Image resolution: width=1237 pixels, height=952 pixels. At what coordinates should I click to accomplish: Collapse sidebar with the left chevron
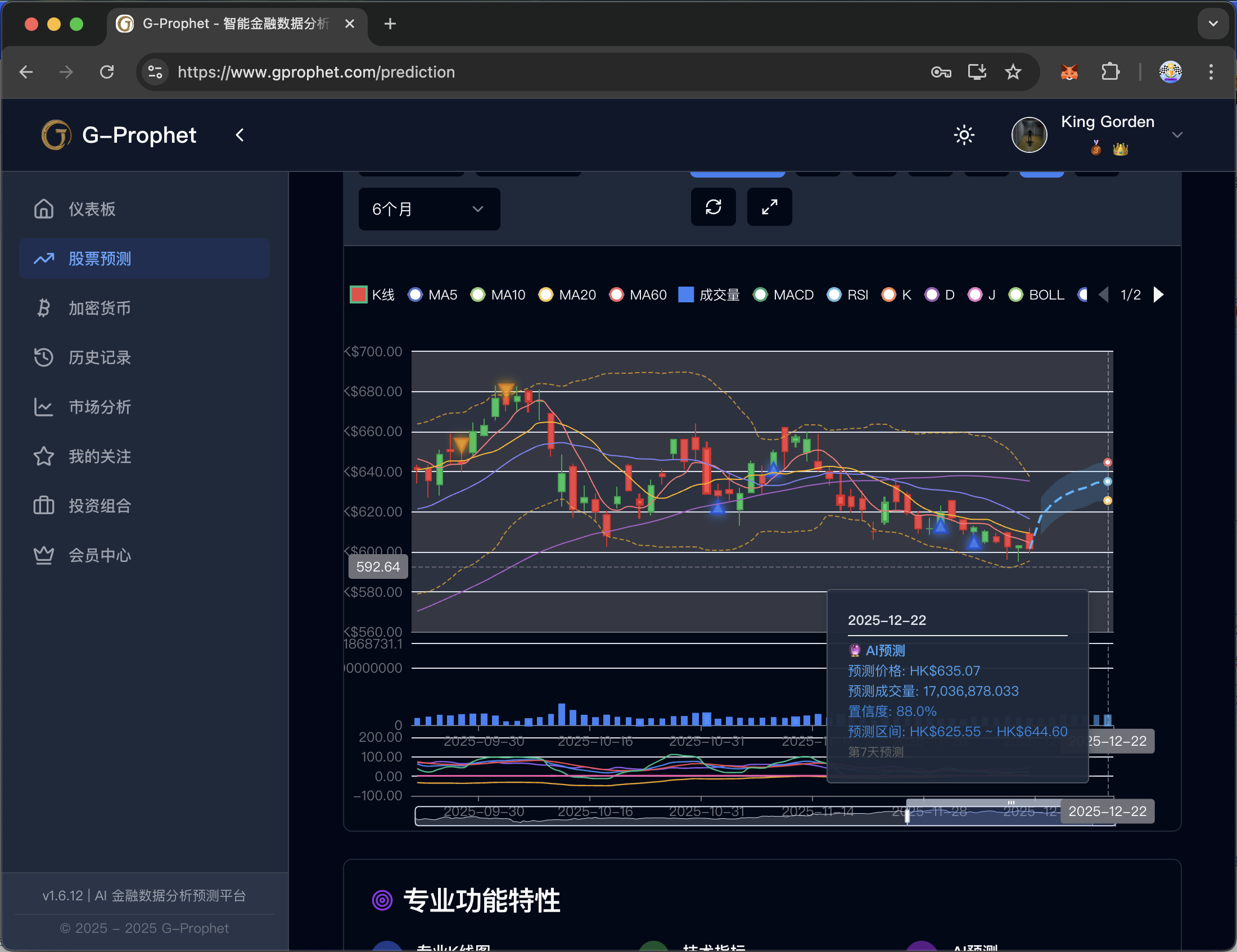point(240,135)
